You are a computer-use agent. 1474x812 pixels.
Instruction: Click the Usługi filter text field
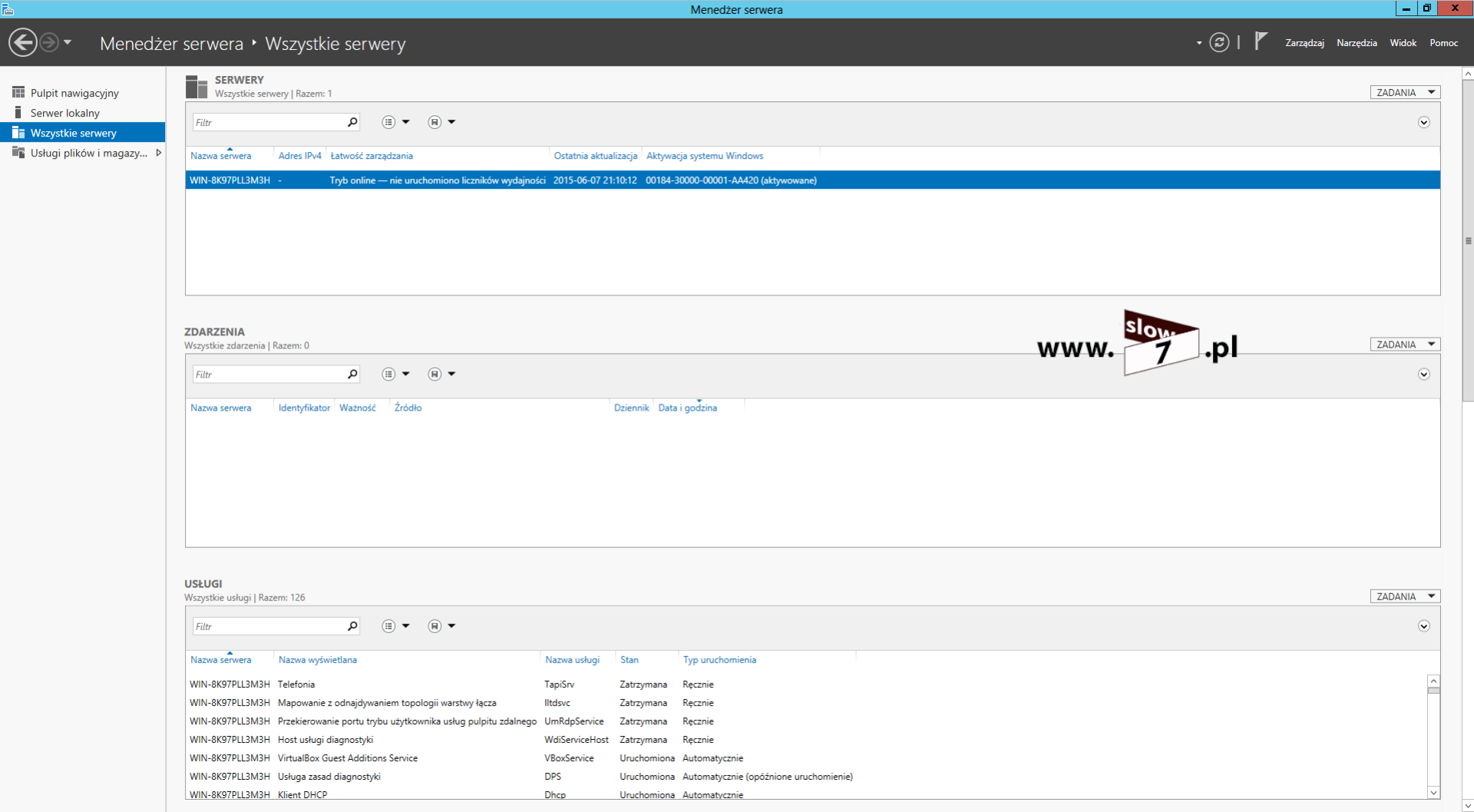(x=269, y=626)
